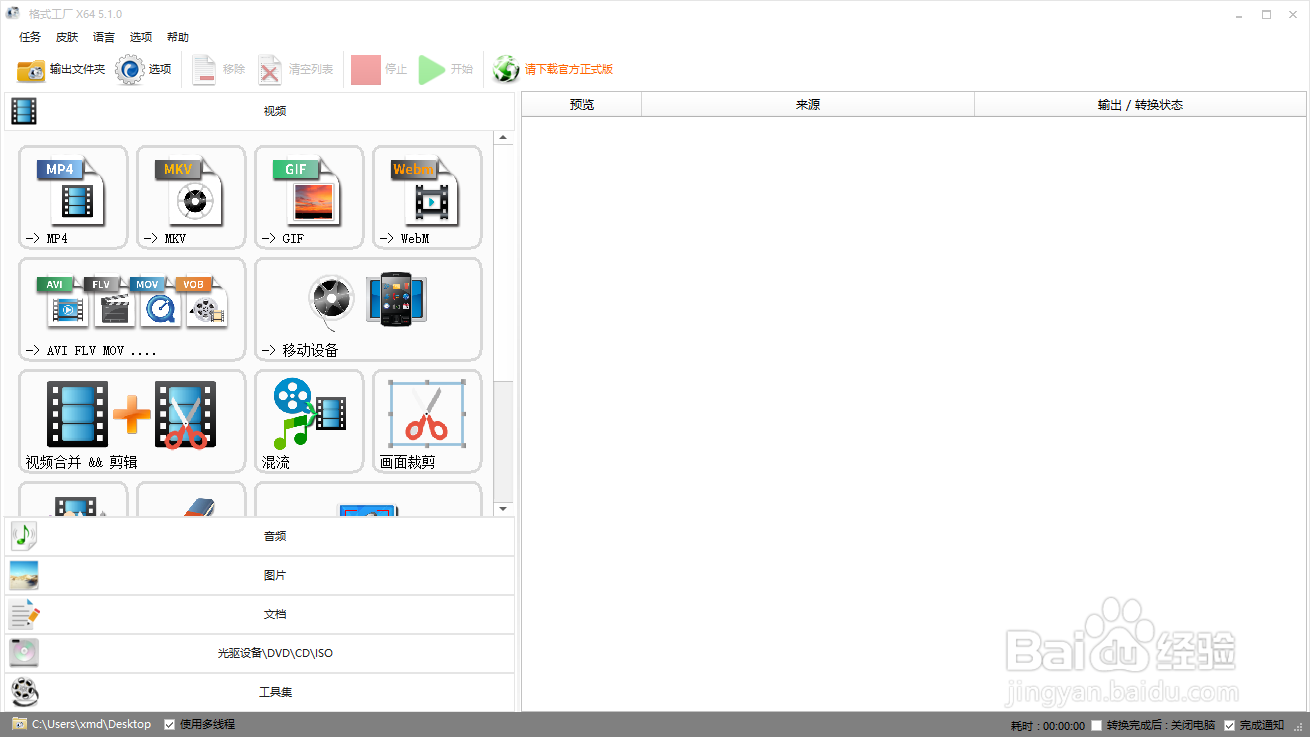Open the 语言 menu

(104, 37)
